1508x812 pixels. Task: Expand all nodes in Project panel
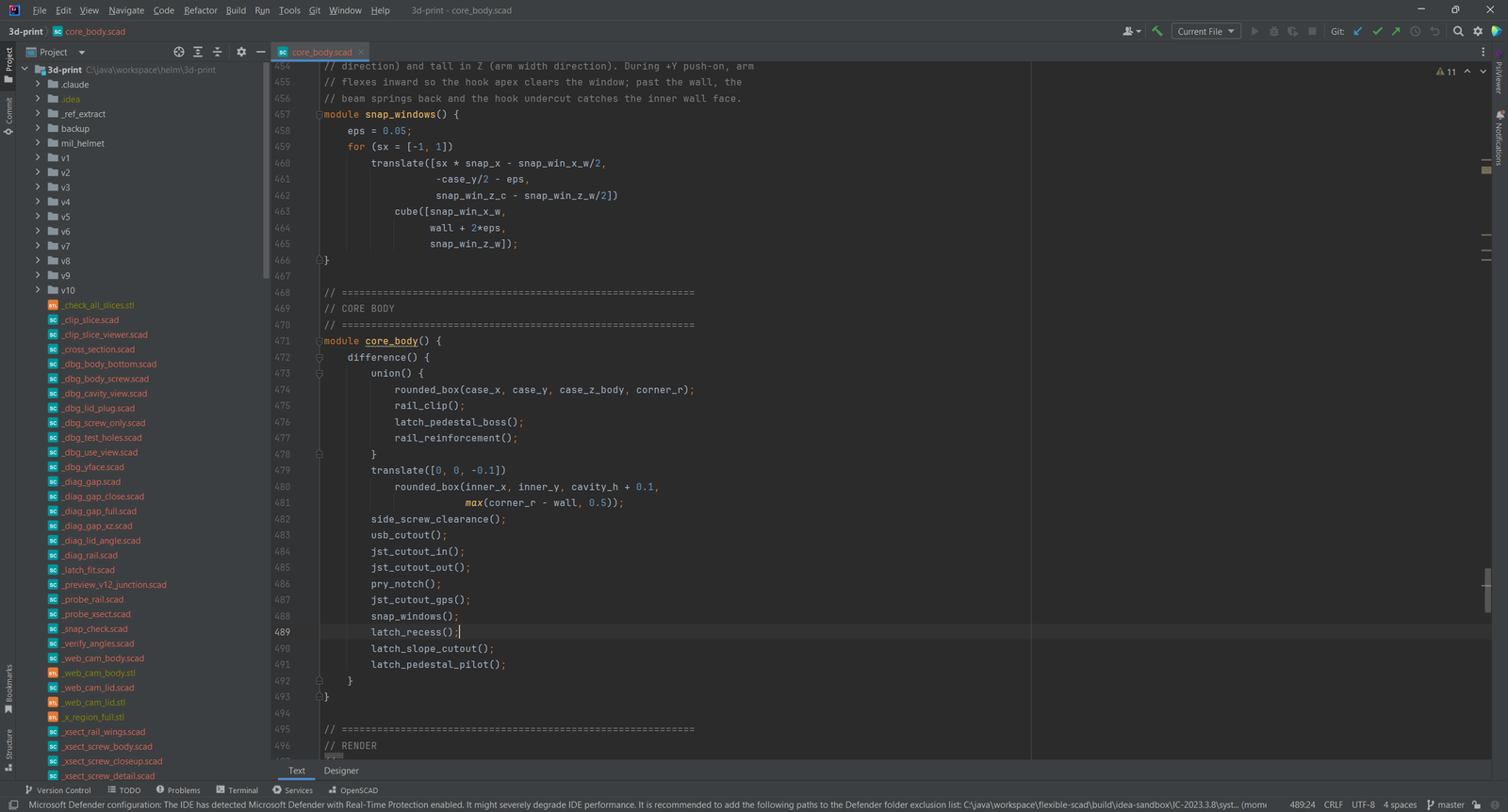[198, 52]
